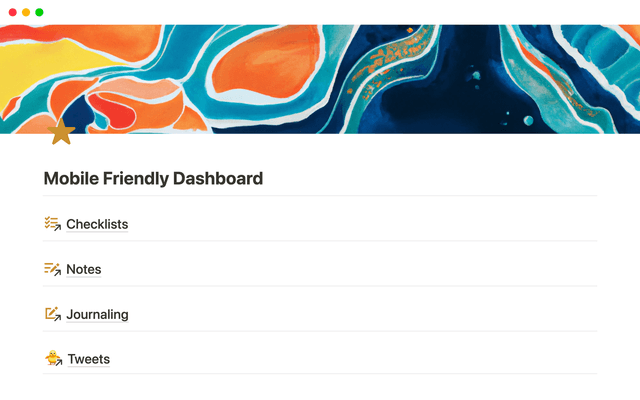Screen dimensions: 640x400
Task: Open the Tweets page link
Action: [x=89, y=359]
